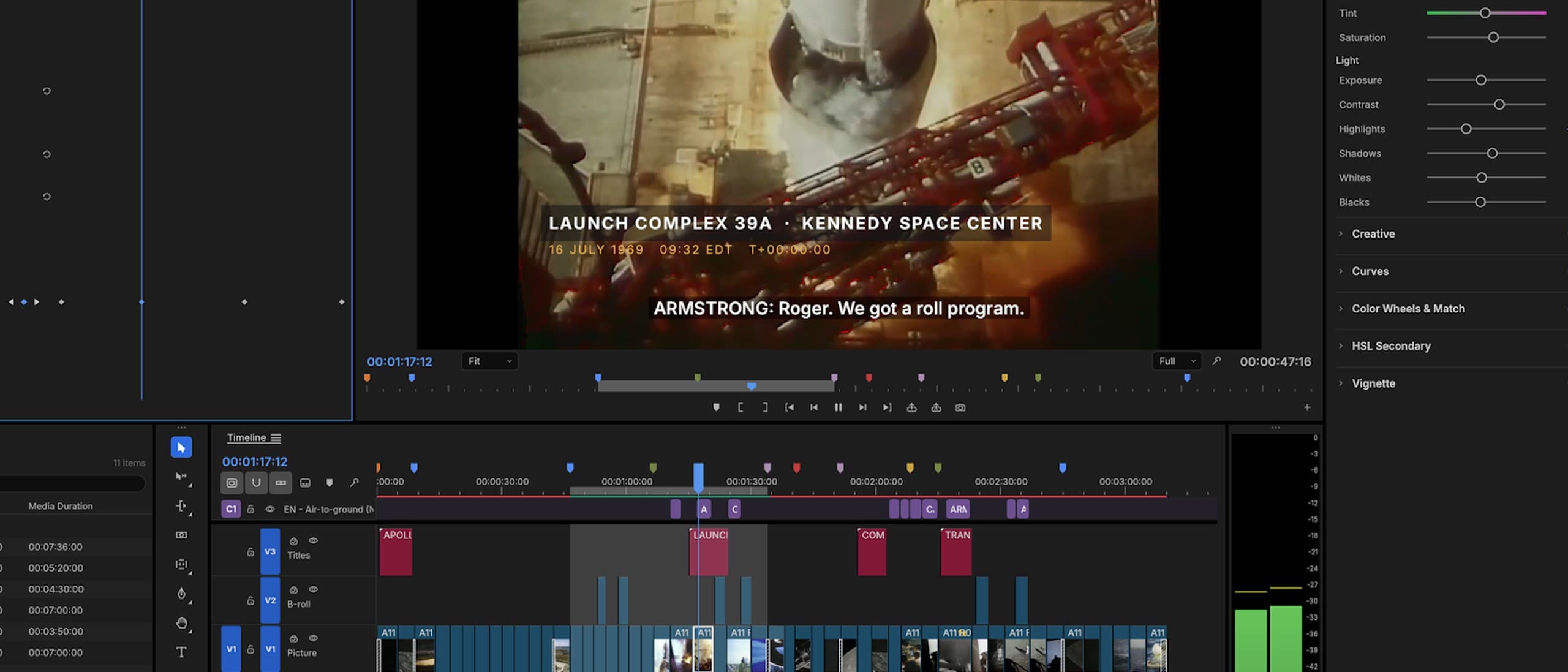
Task: Pause playback in program monitor
Action: click(x=838, y=407)
